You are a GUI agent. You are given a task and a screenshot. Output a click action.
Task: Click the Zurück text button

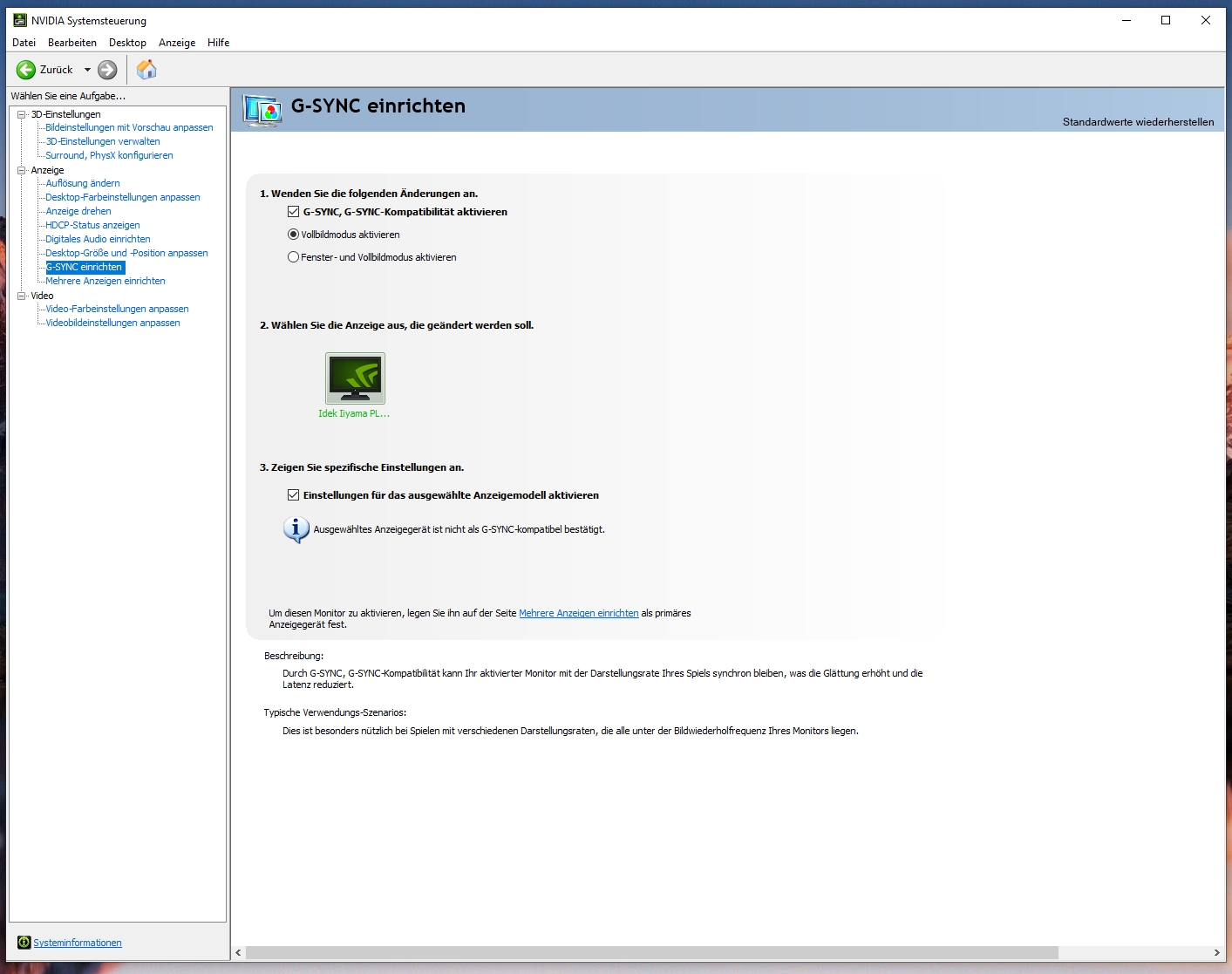[x=57, y=70]
